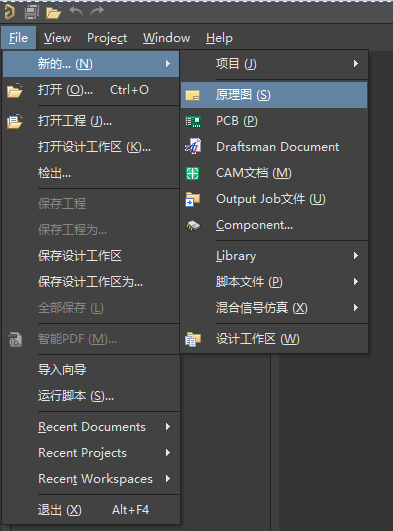Screen dimensions: 393x531
Task: Expand the 新的 submenu arrow
Action: 168,64
